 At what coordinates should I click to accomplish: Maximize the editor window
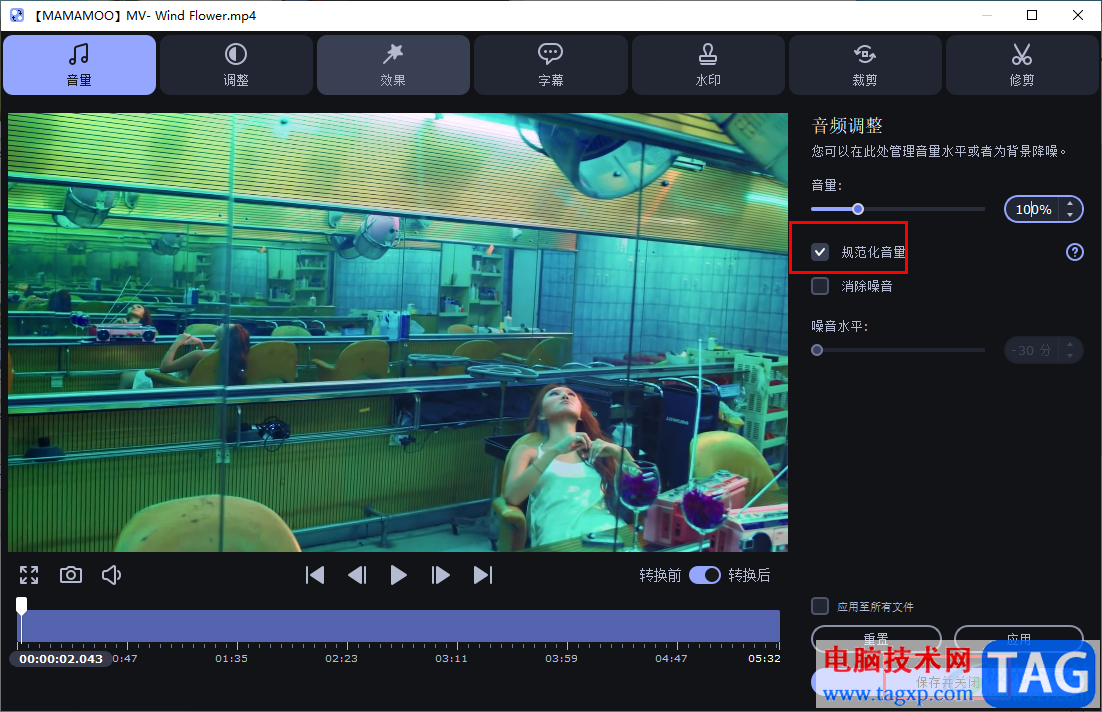[1032, 15]
